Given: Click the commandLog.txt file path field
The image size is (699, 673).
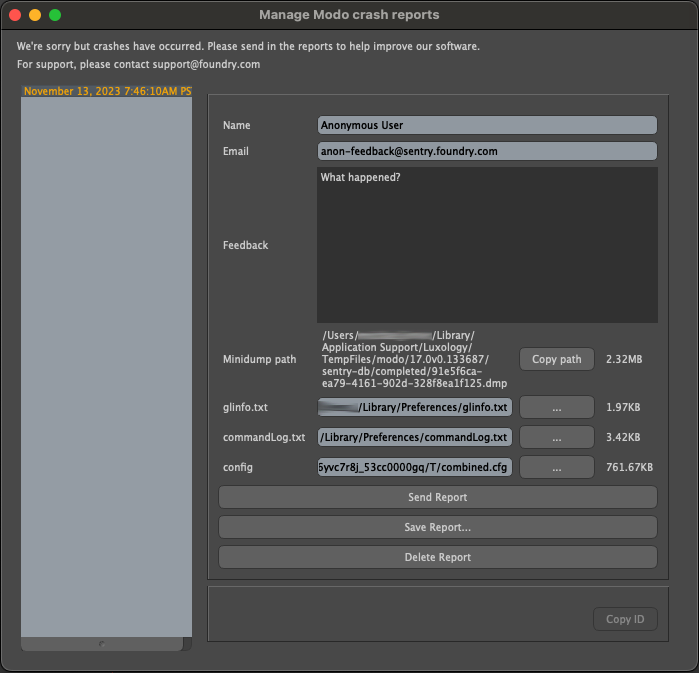Looking at the screenshot, I should click(415, 437).
